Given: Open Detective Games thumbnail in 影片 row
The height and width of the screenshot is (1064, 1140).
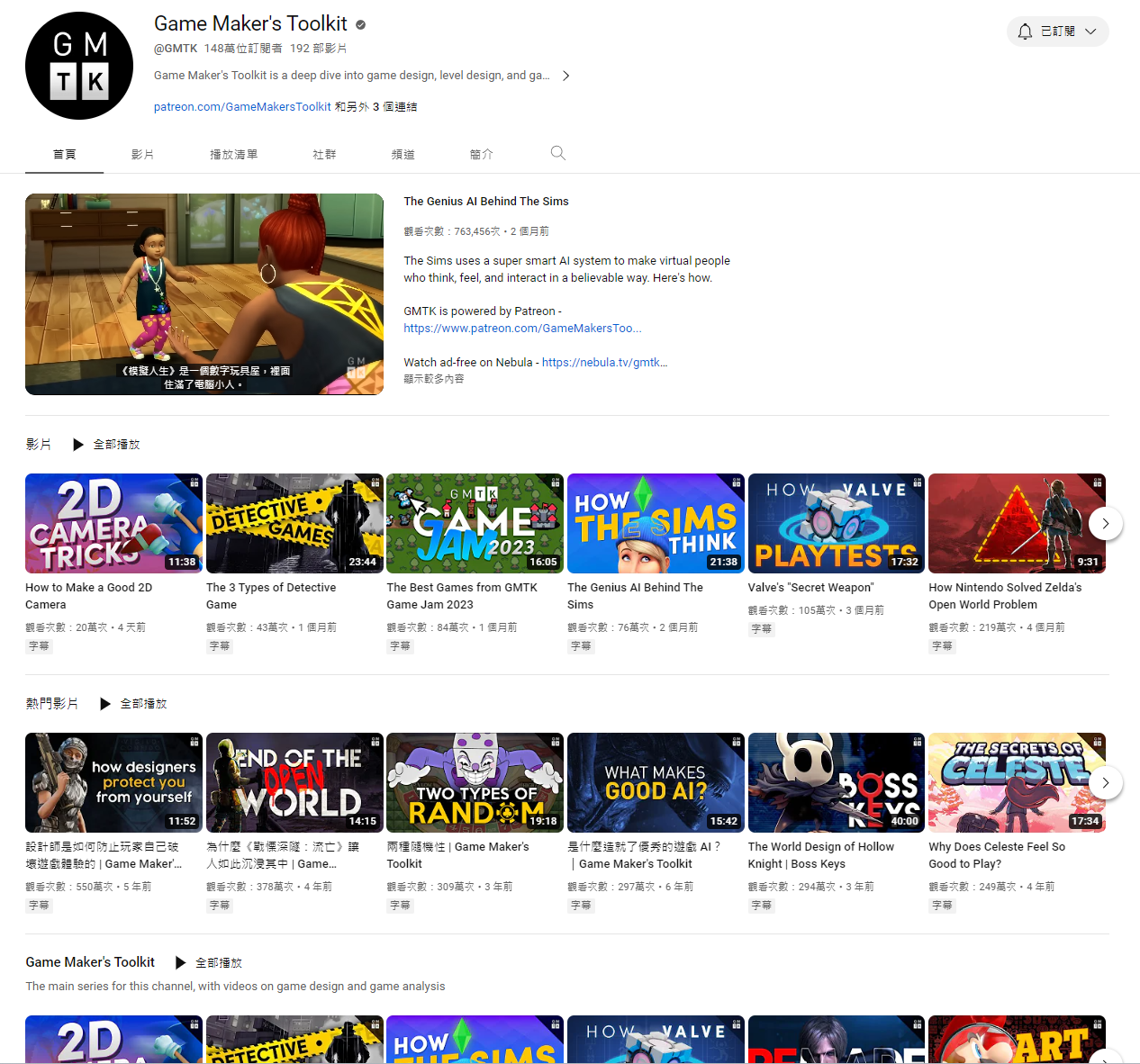Looking at the screenshot, I should tap(294, 523).
